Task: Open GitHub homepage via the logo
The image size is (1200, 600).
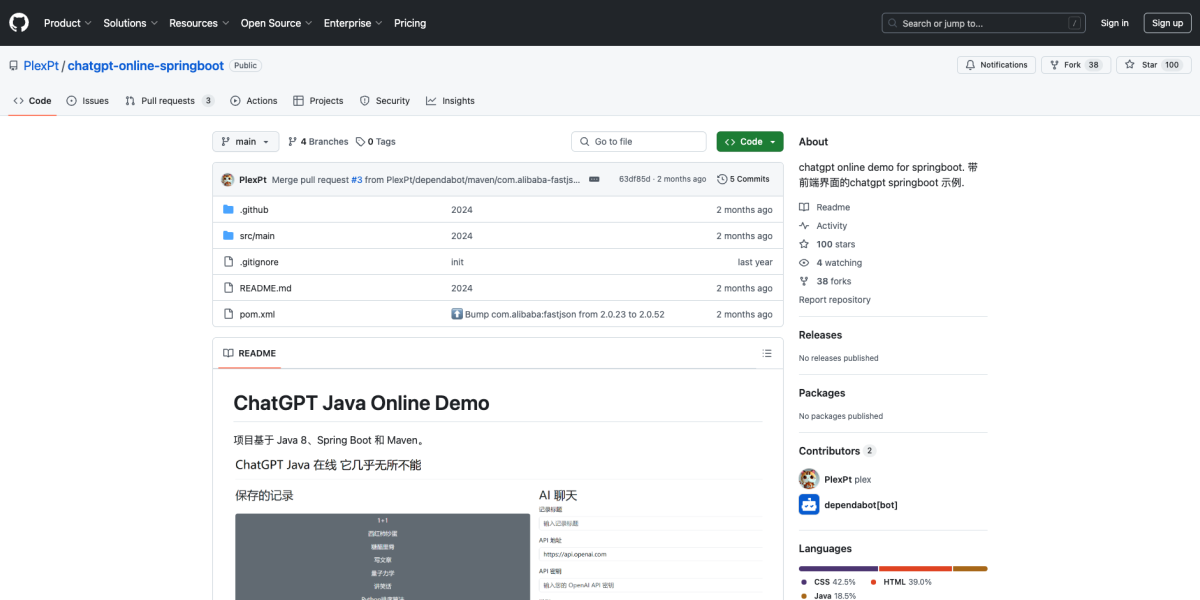Action: [x=18, y=22]
